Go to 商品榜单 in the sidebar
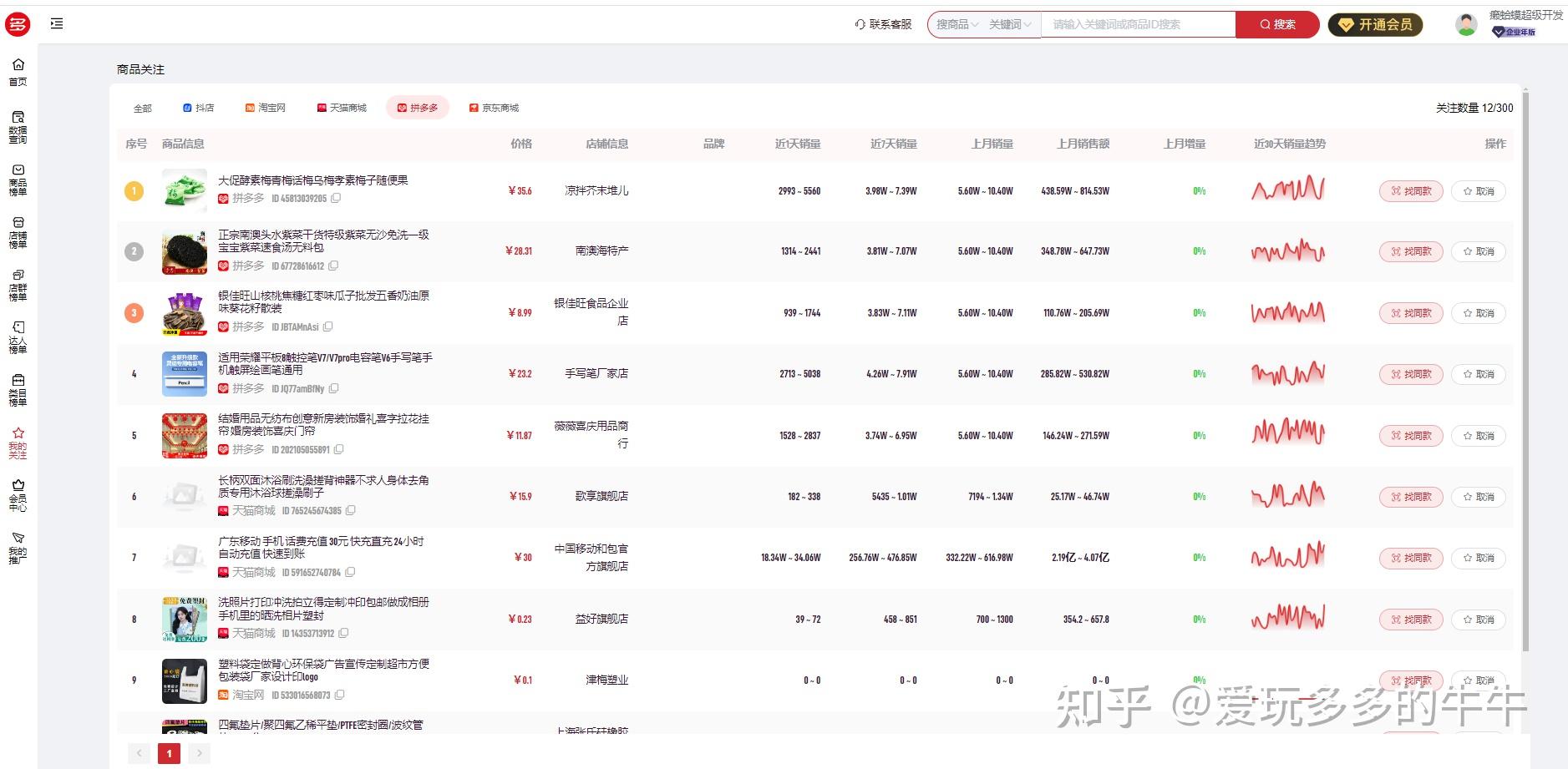Screen dimensions: 1568x769 point(18,180)
